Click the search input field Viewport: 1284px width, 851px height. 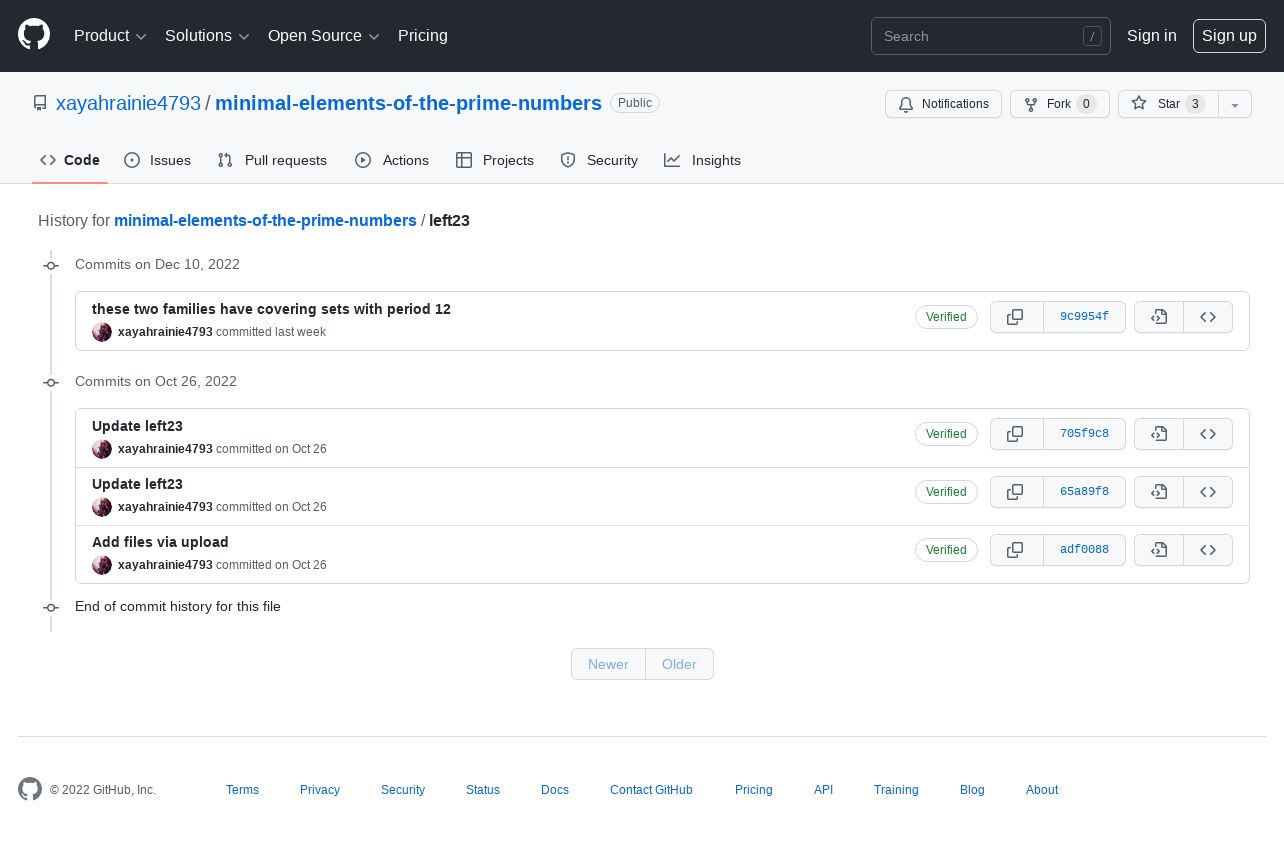(x=980, y=36)
